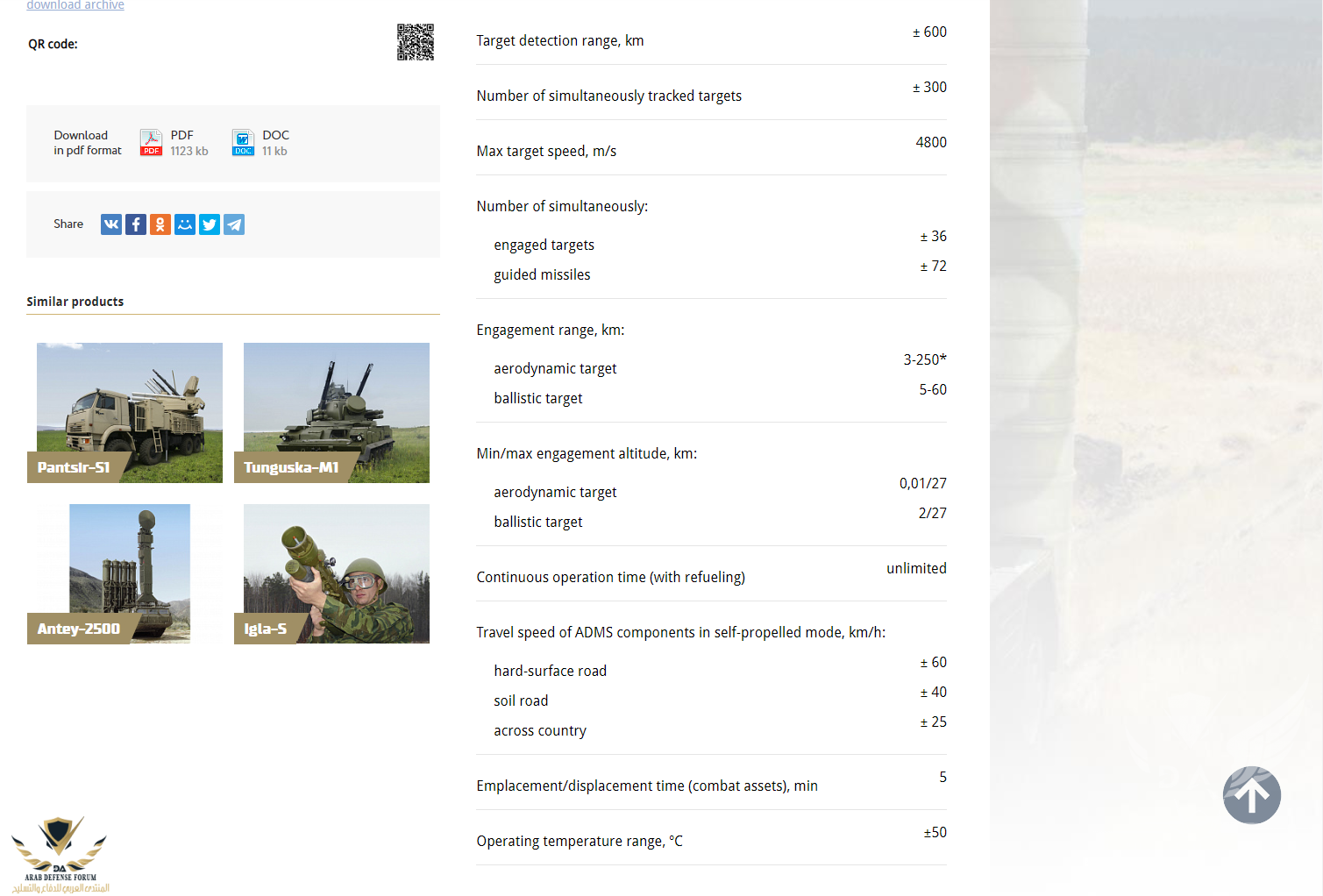Share via the Odnoklassniki icon

pos(160,224)
